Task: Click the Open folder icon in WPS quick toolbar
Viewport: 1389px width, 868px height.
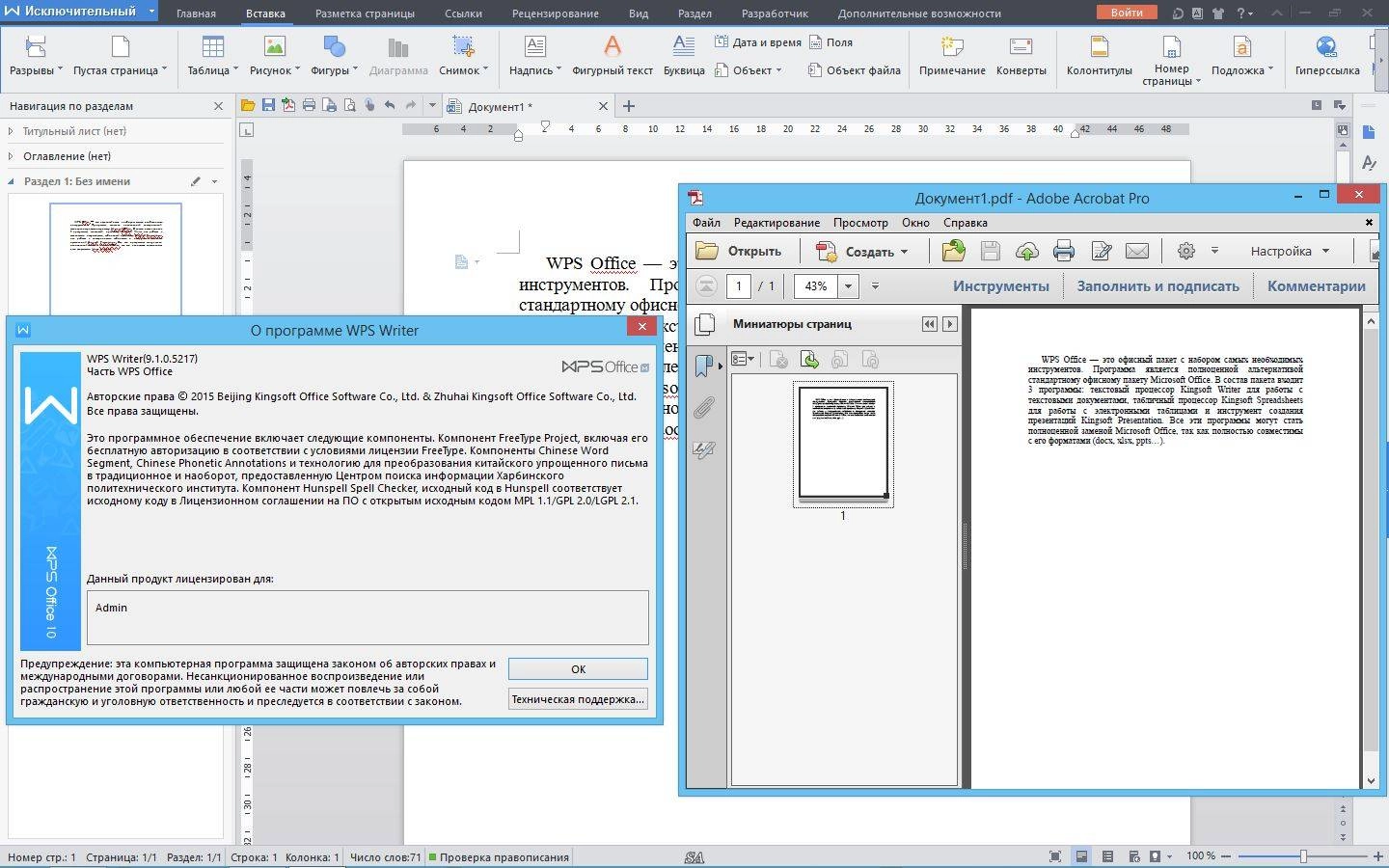Action: pos(248,105)
